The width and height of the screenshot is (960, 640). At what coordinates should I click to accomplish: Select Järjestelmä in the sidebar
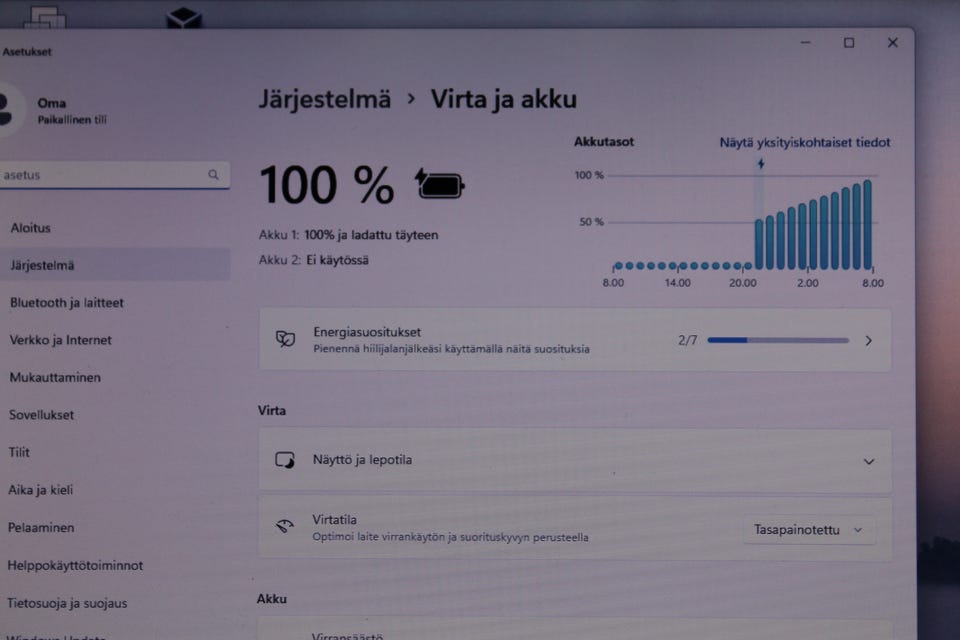(x=115, y=265)
